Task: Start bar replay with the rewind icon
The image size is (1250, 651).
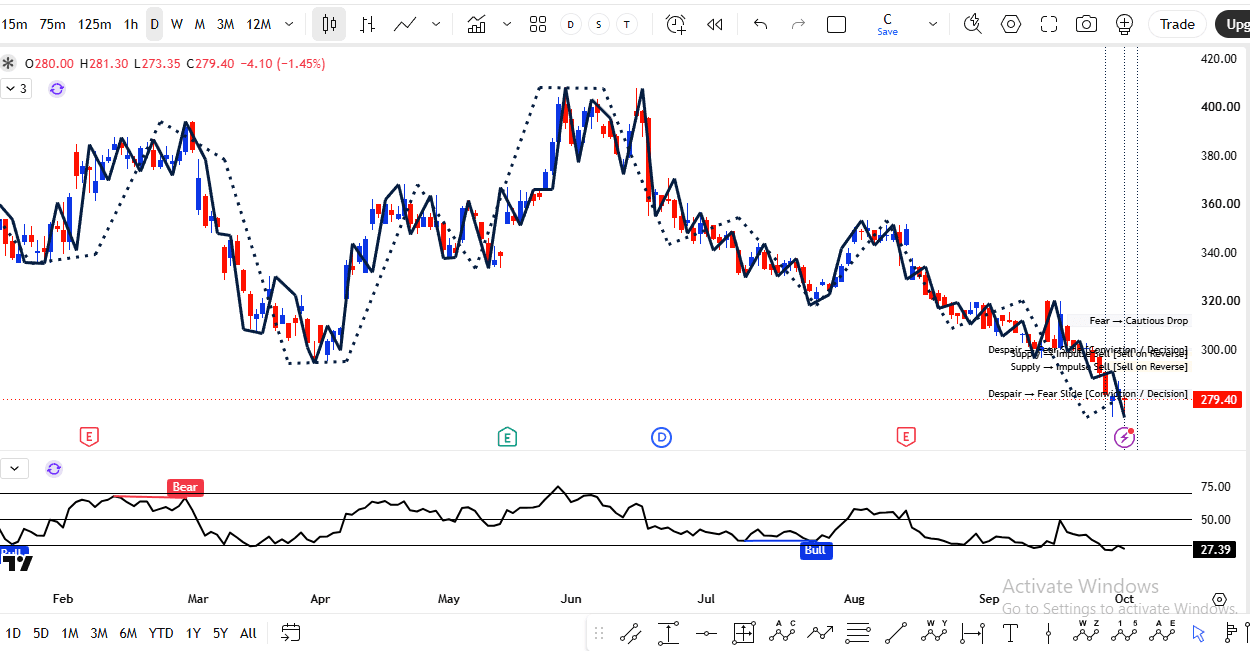Action: tap(714, 24)
